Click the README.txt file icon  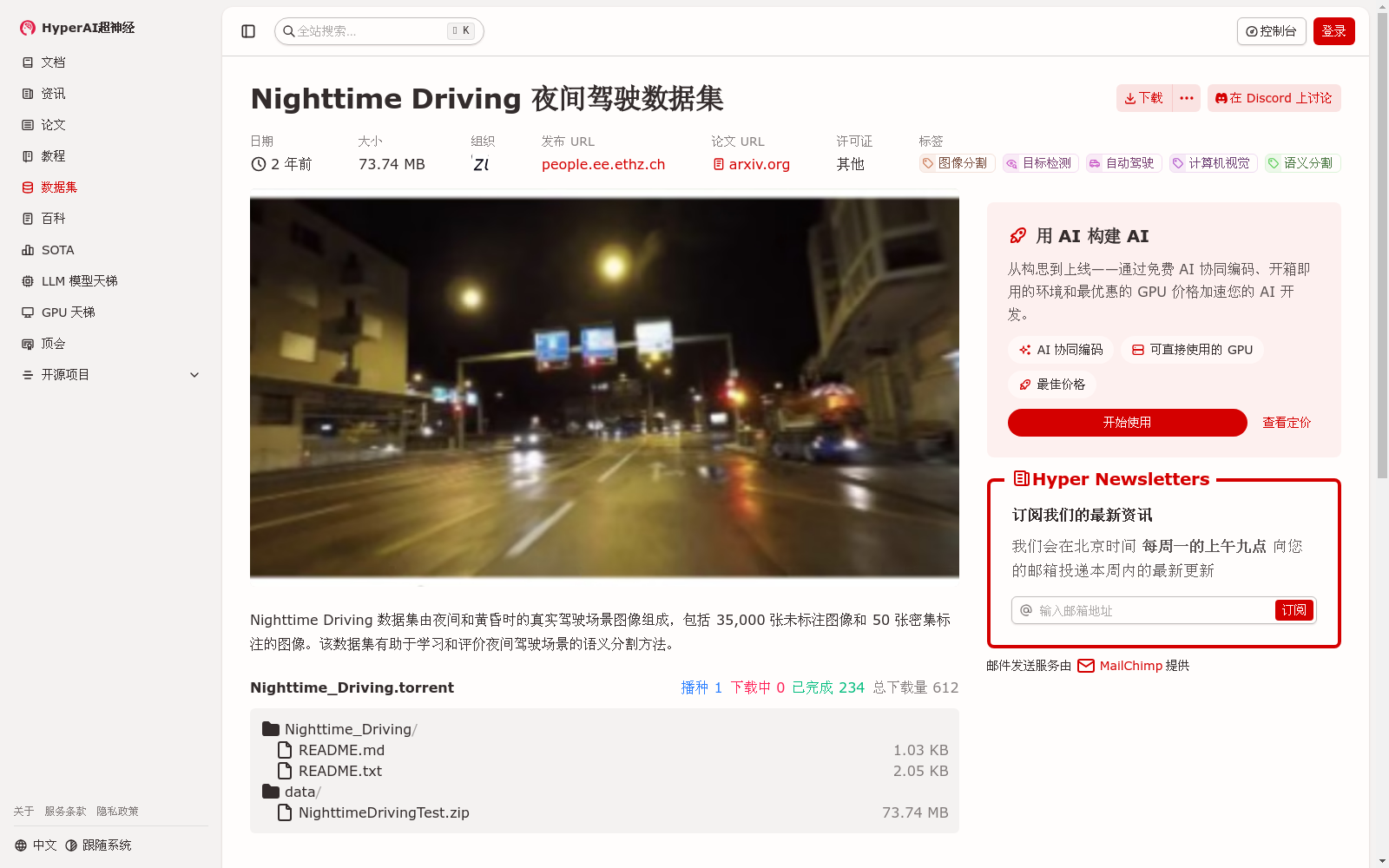(x=285, y=771)
